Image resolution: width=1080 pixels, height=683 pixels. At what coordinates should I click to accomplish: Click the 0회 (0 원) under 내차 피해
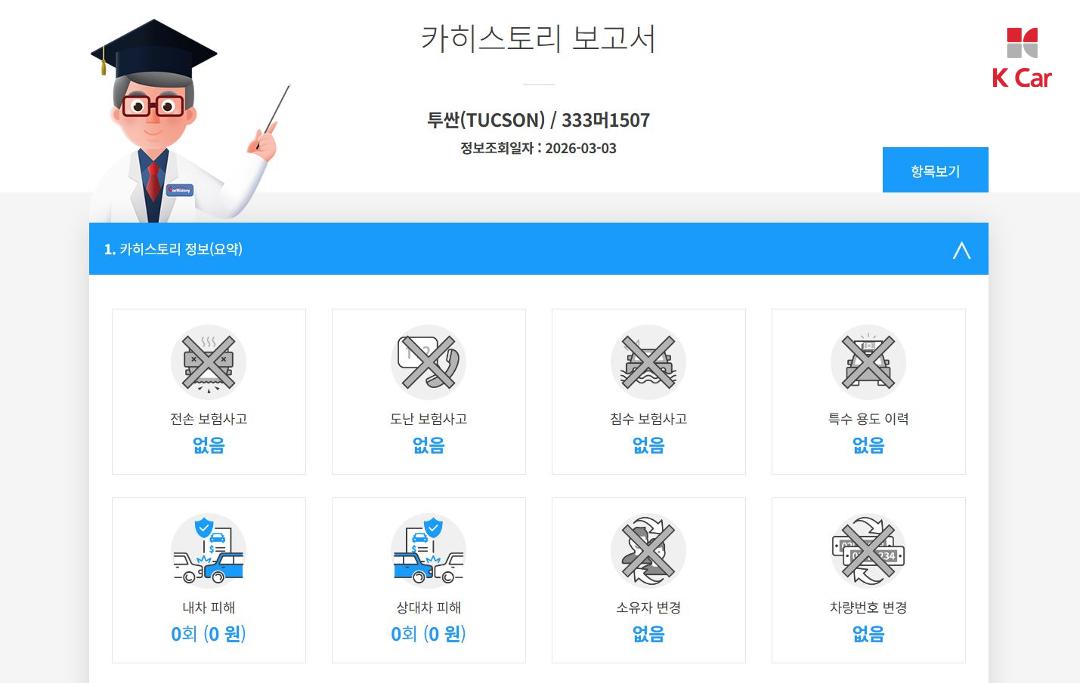click(x=209, y=633)
